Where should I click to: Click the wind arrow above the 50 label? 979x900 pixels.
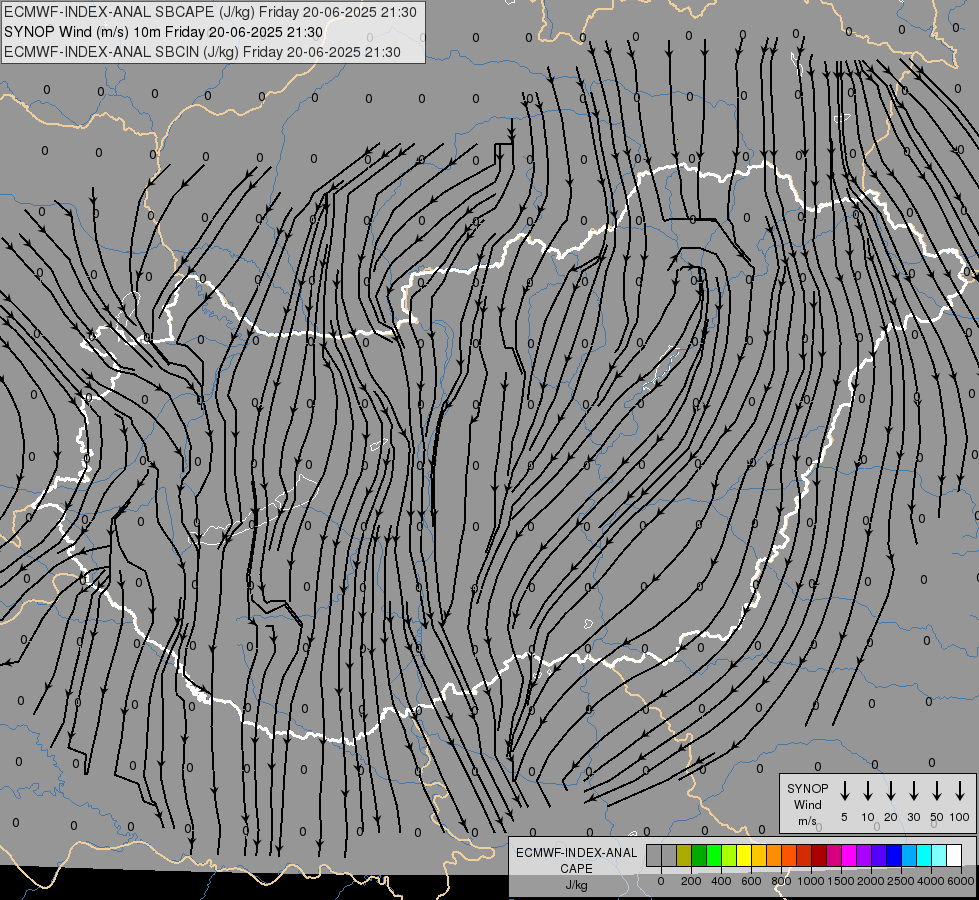click(937, 791)
